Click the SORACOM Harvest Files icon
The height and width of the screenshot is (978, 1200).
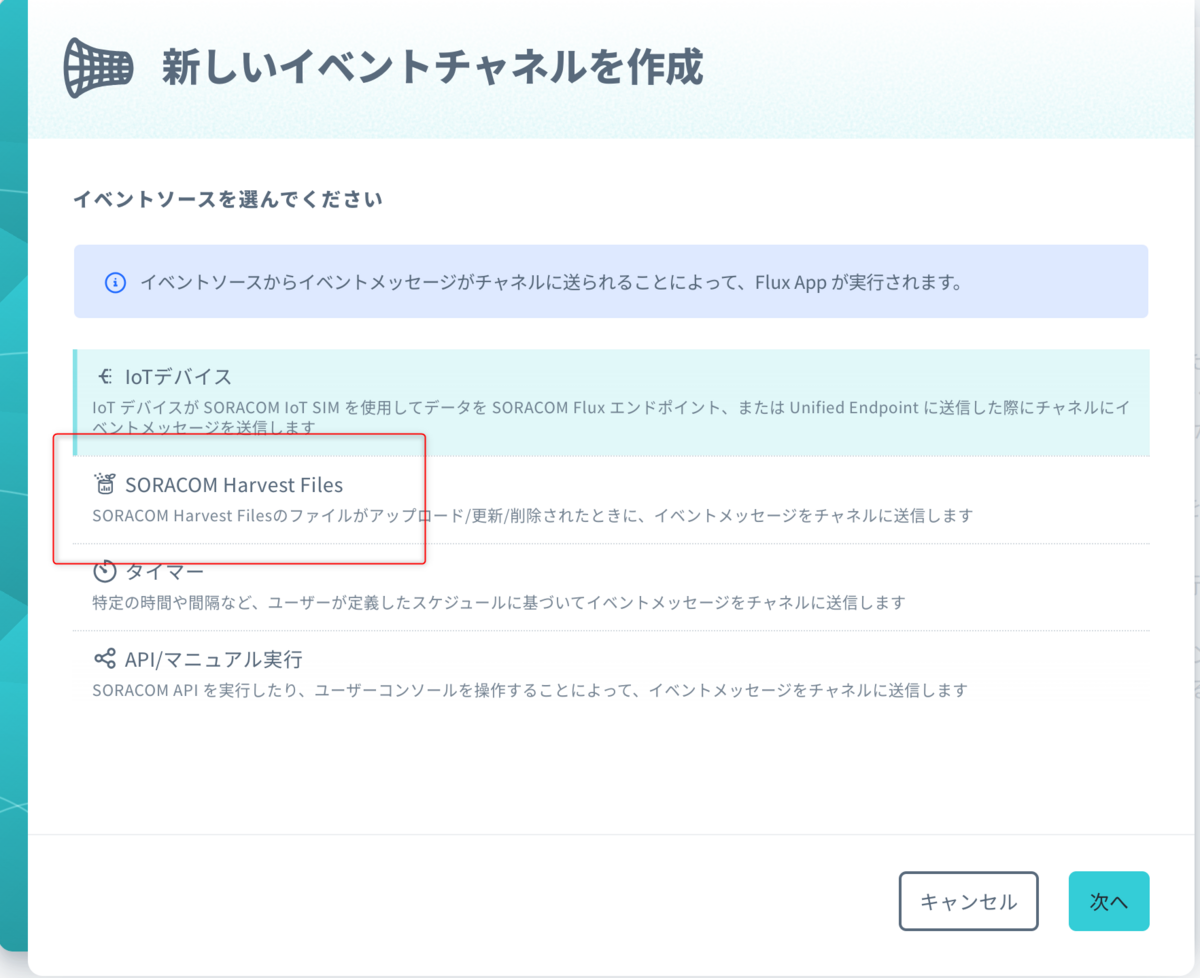(x=105, y=485)
